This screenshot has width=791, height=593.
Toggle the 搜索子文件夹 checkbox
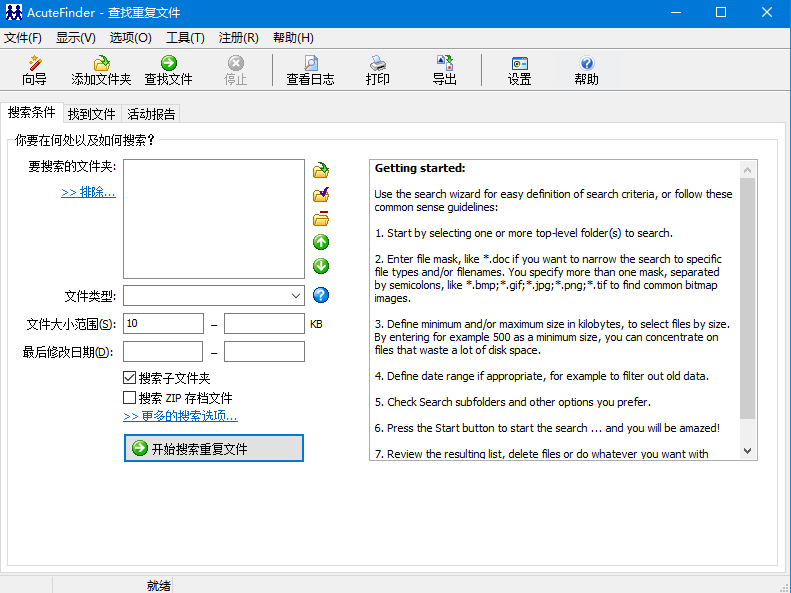click(130, 377)
